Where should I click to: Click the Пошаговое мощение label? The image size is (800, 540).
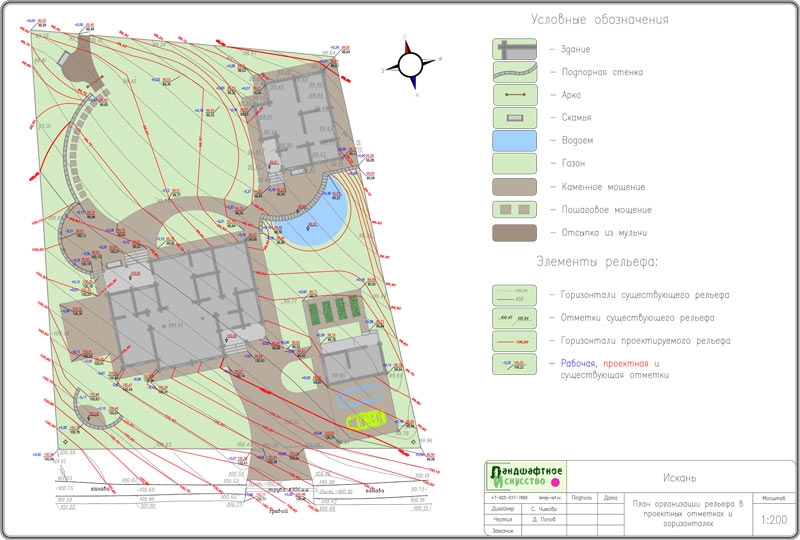click(607, 210)
